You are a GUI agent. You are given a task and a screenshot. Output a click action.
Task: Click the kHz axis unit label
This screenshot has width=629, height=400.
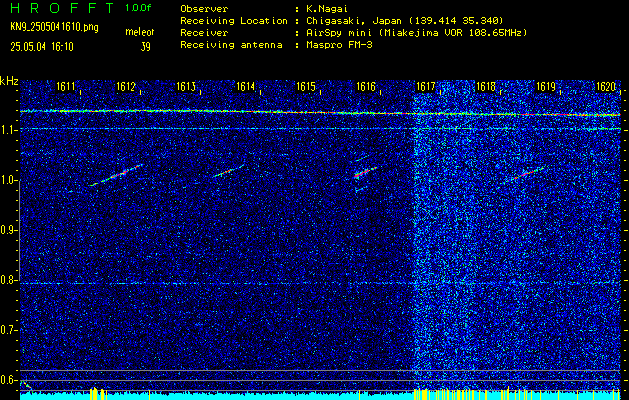pos(9,81)
